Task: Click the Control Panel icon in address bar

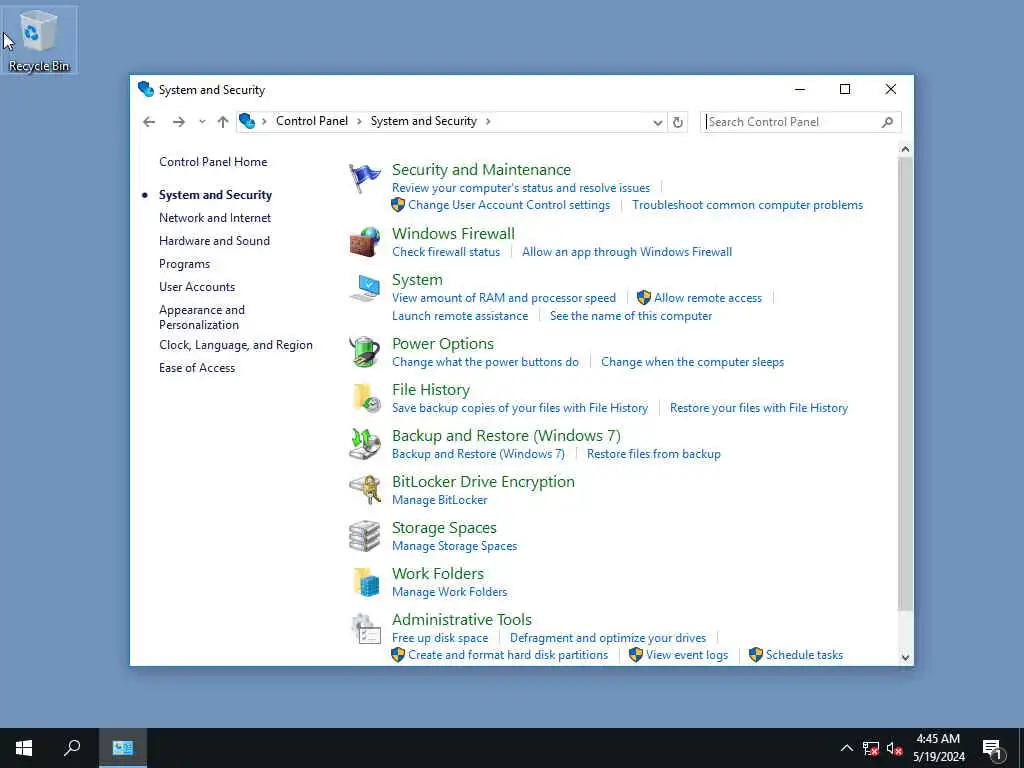Action: tap(247, 121)
